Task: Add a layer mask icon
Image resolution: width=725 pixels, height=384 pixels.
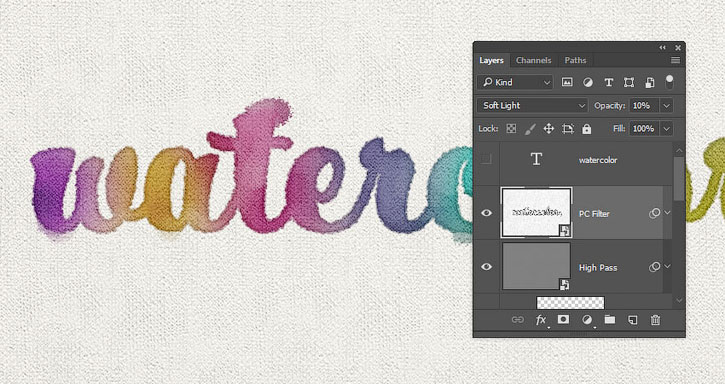Action: [563, 319]
